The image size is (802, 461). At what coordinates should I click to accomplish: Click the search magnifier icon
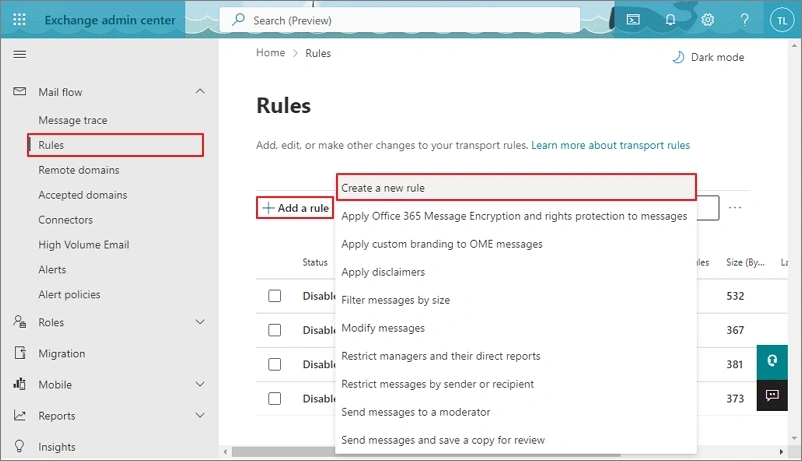(x=238, y=20)
